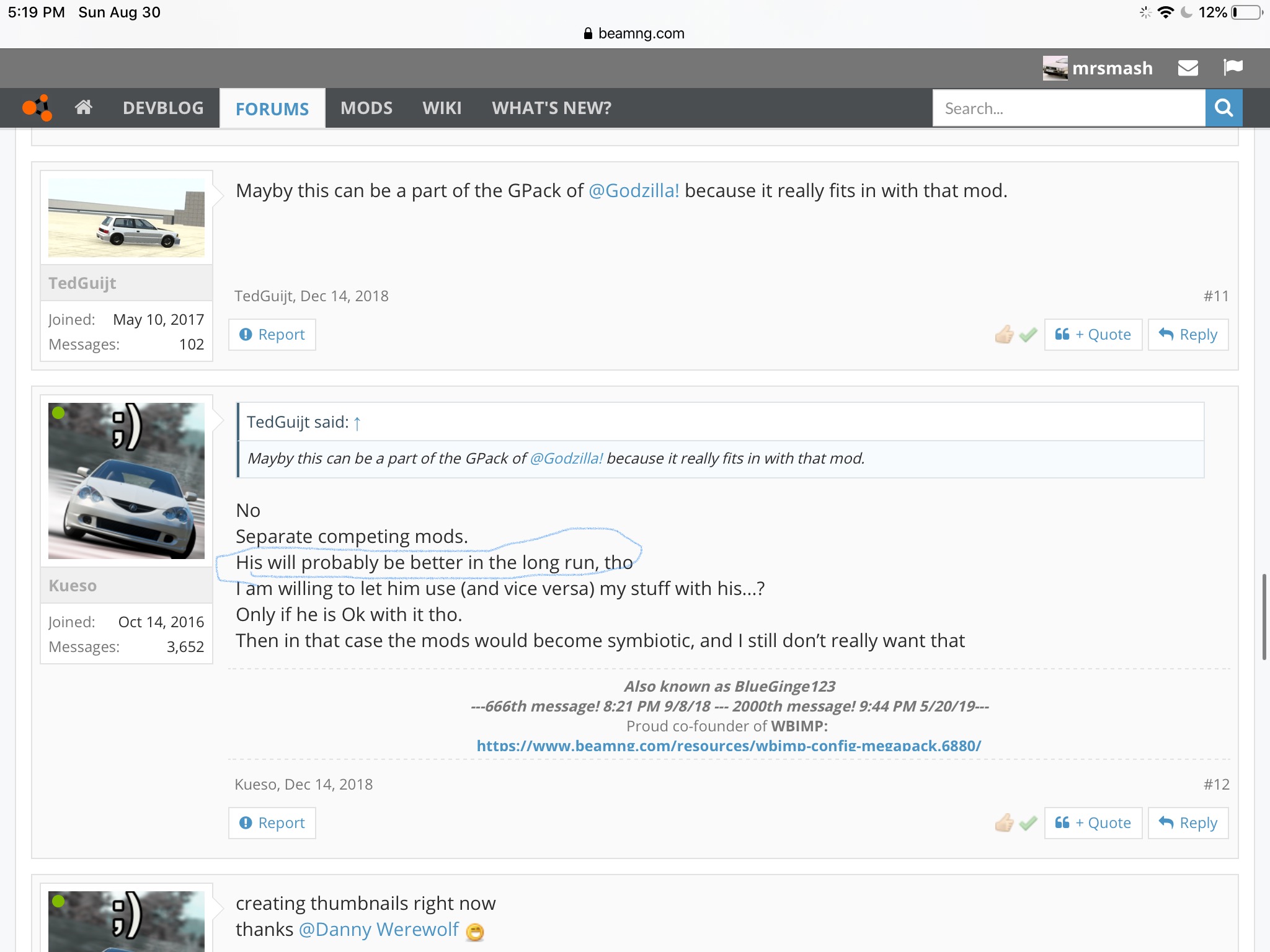This screenshot has width=1270, height=952.
Task: Open mrsmash account avatar
Action: [1055, 68]
